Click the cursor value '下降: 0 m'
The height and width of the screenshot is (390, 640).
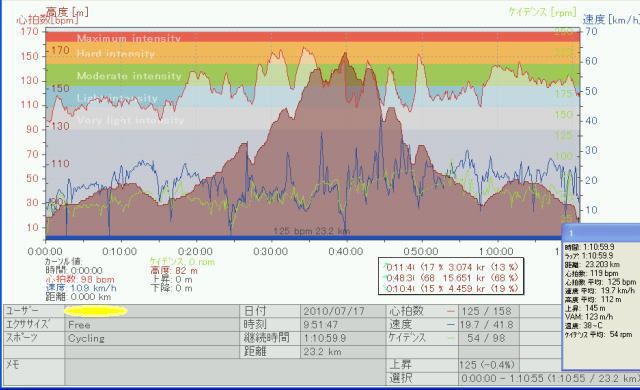click(x=171, y=288)
